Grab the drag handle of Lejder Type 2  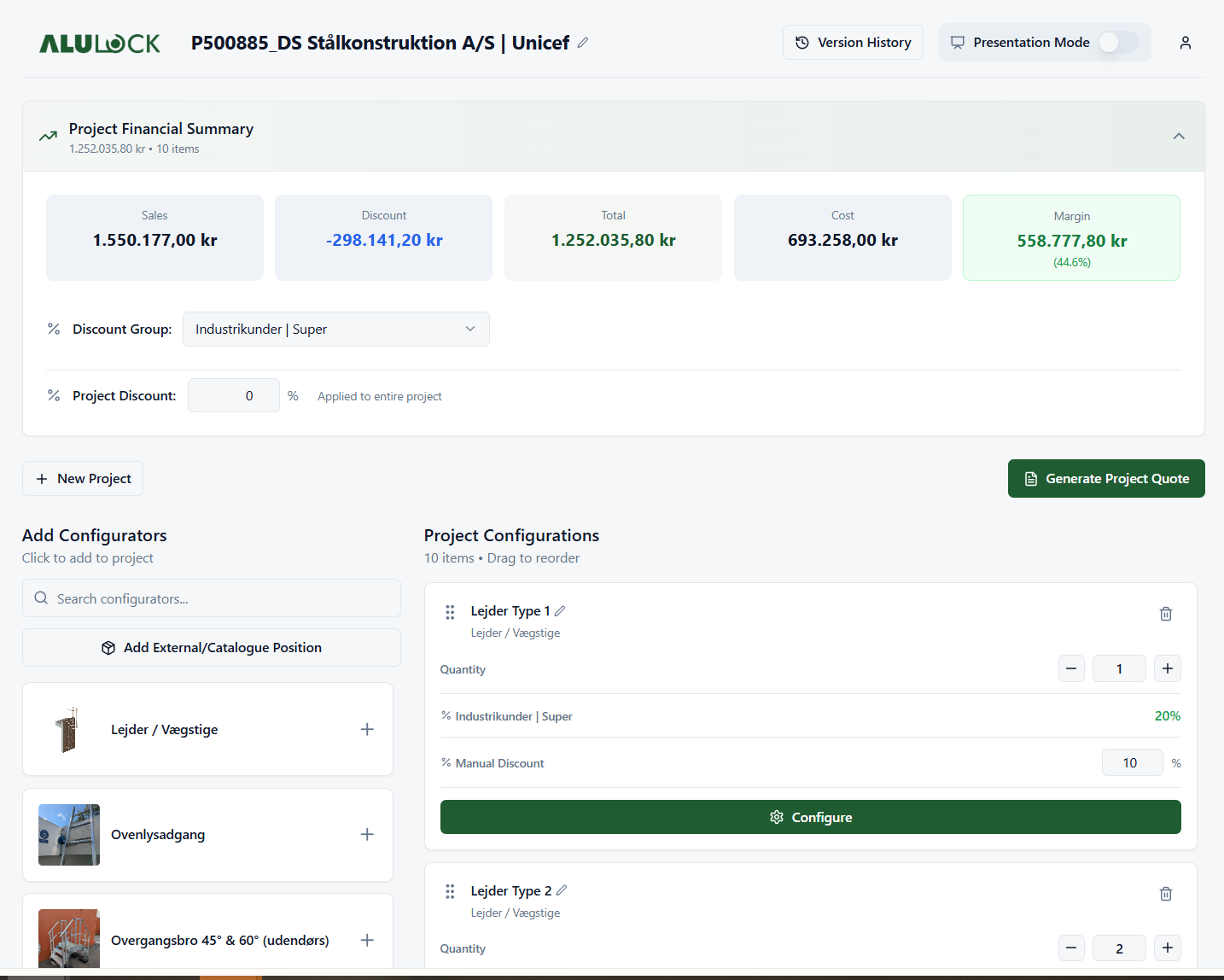tap(450, 892)
